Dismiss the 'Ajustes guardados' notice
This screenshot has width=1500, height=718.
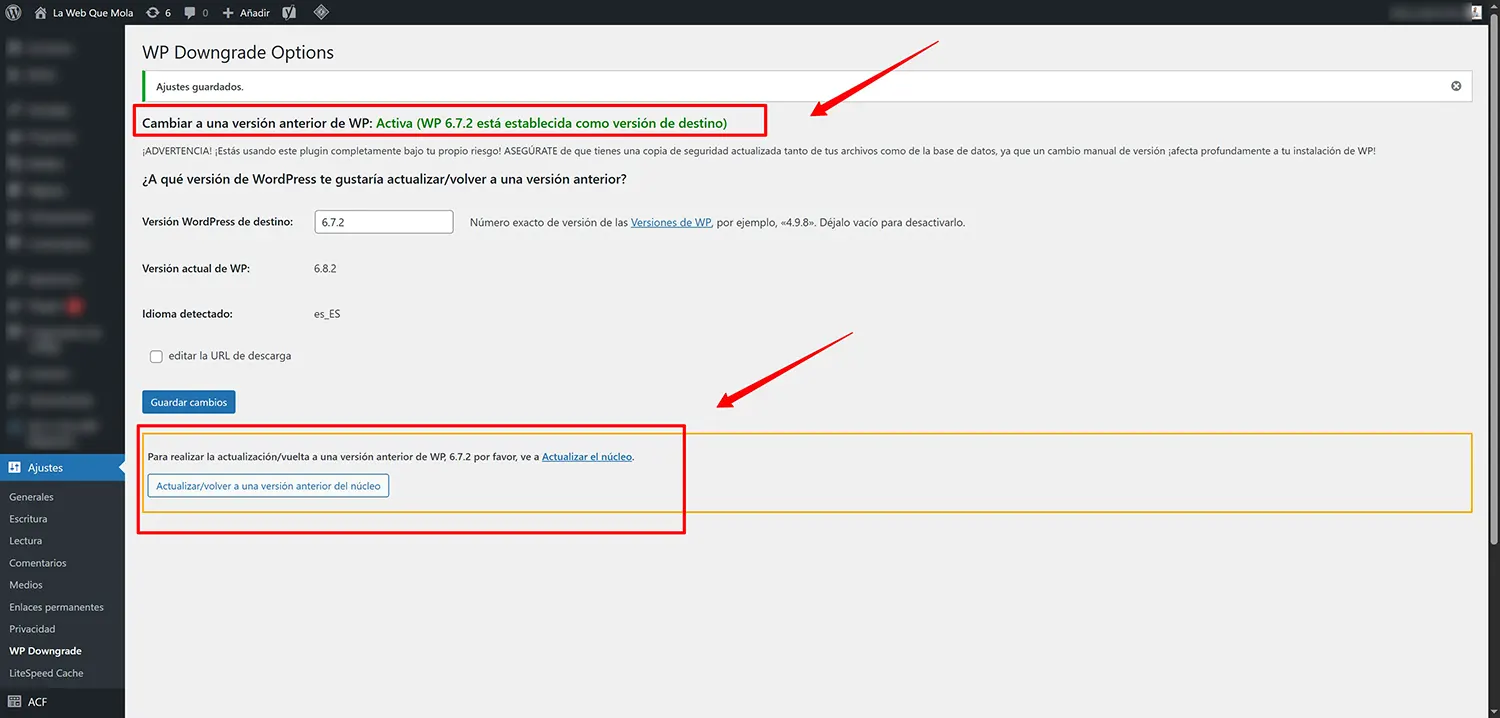[1455, 86]
